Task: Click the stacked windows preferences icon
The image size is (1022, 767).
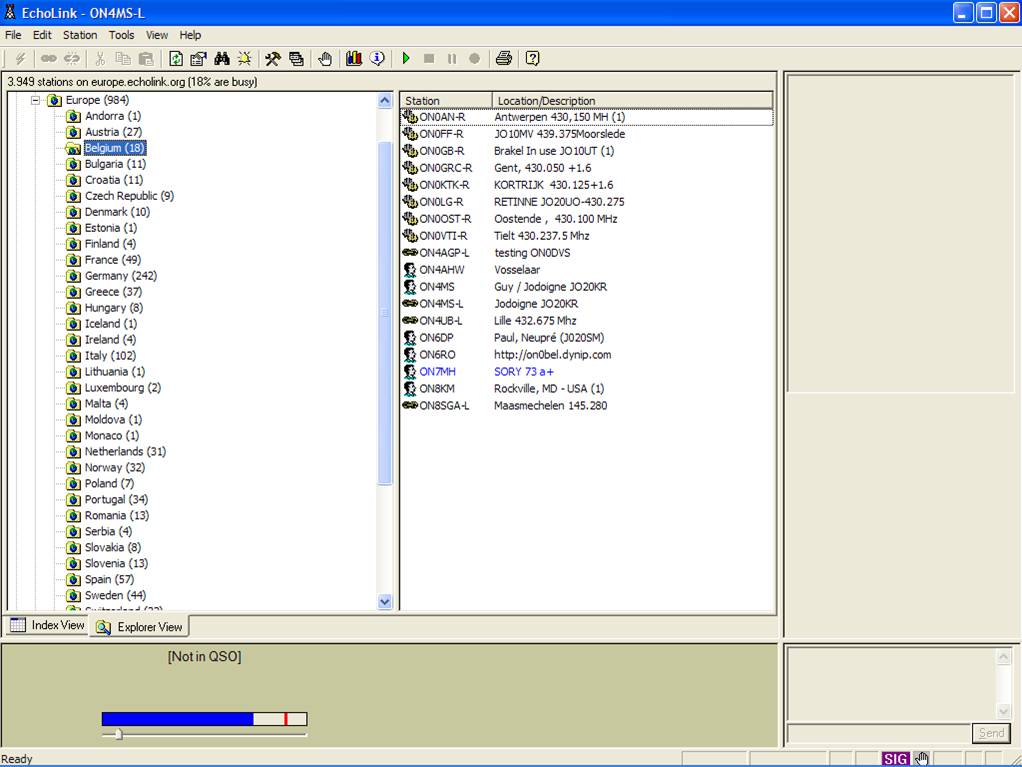Action: pos(296,59)
